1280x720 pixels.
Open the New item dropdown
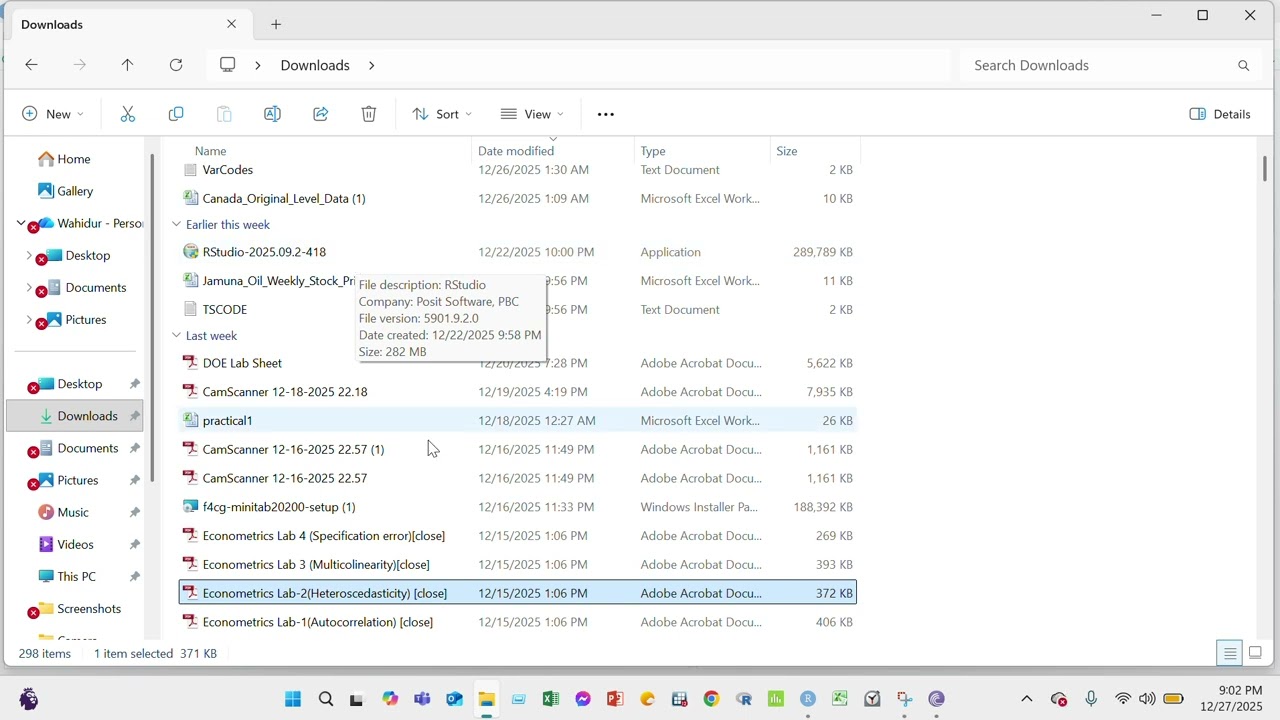53,114
